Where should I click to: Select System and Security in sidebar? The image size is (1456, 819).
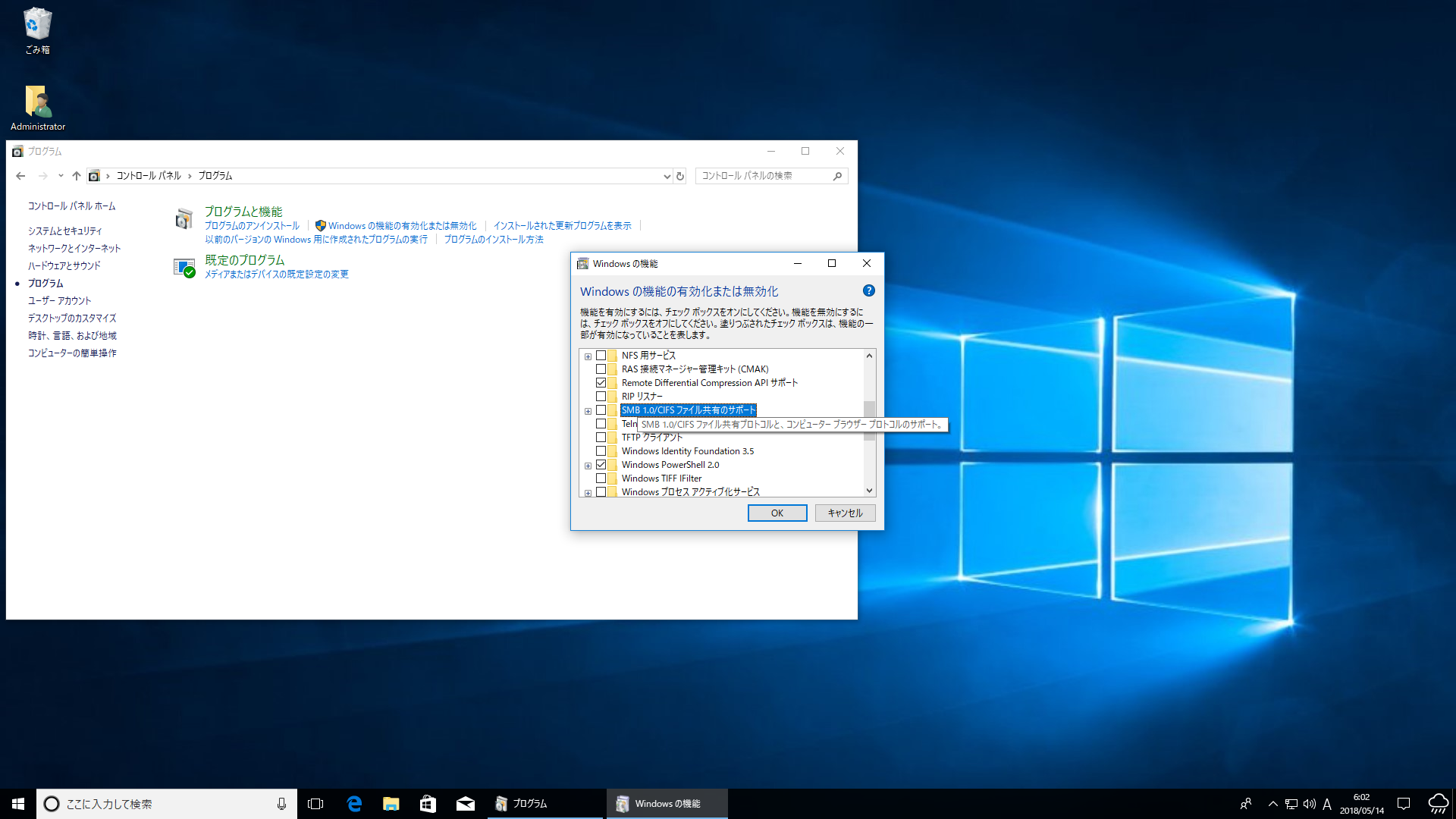64,231
